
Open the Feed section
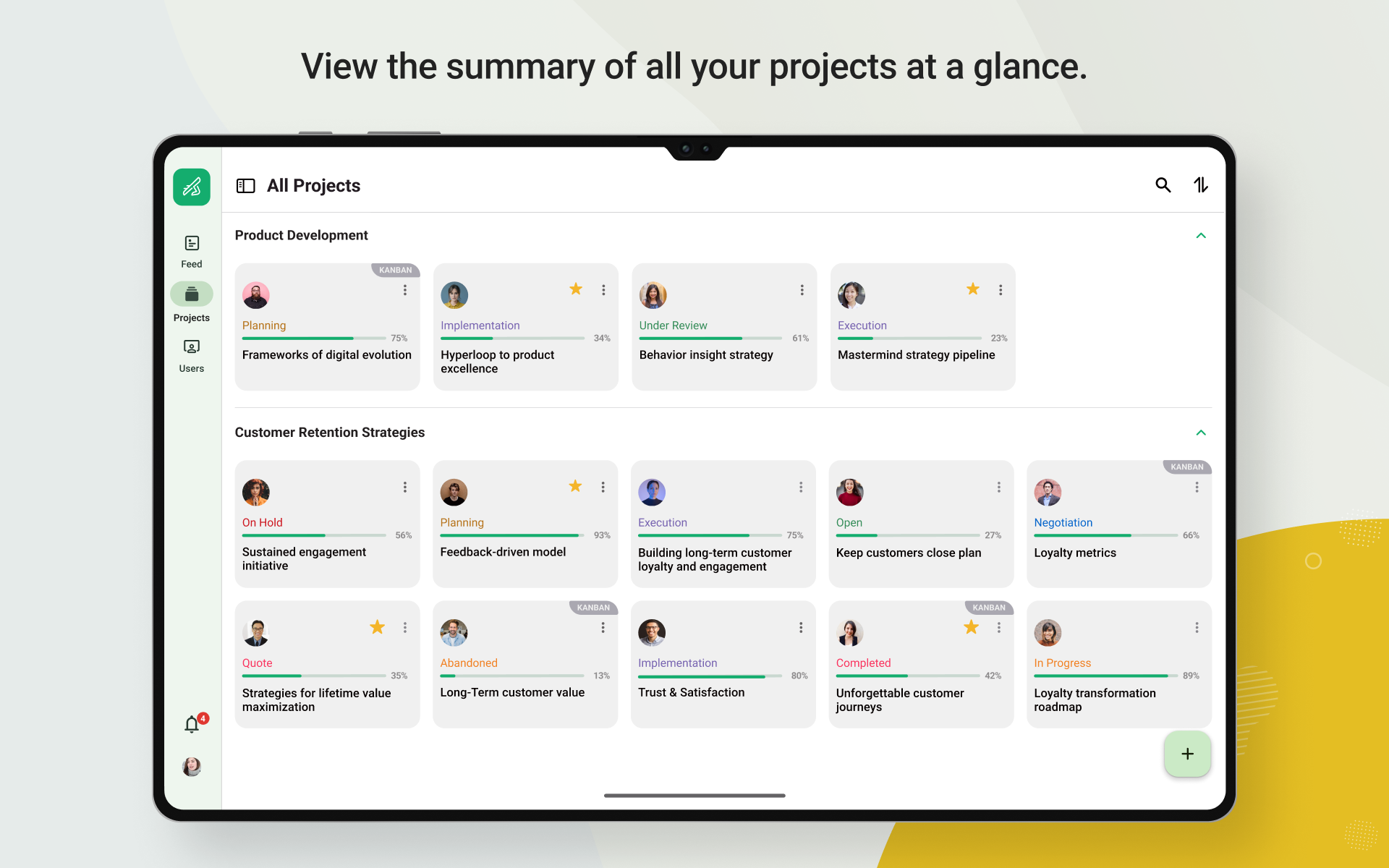pyautogui.click(x=192, y=252)
